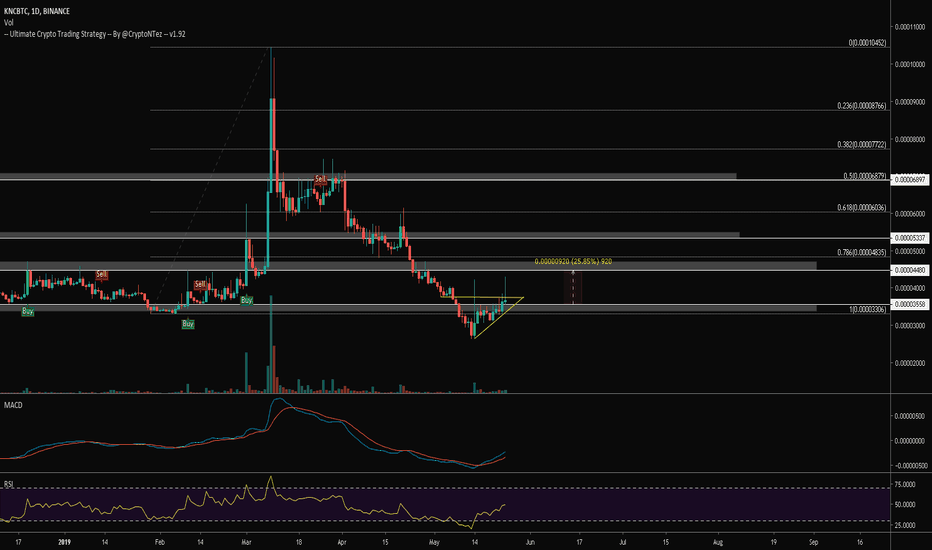
Task: Select the 0.00003558 horizontal line price tag
Action: [910, 304]
